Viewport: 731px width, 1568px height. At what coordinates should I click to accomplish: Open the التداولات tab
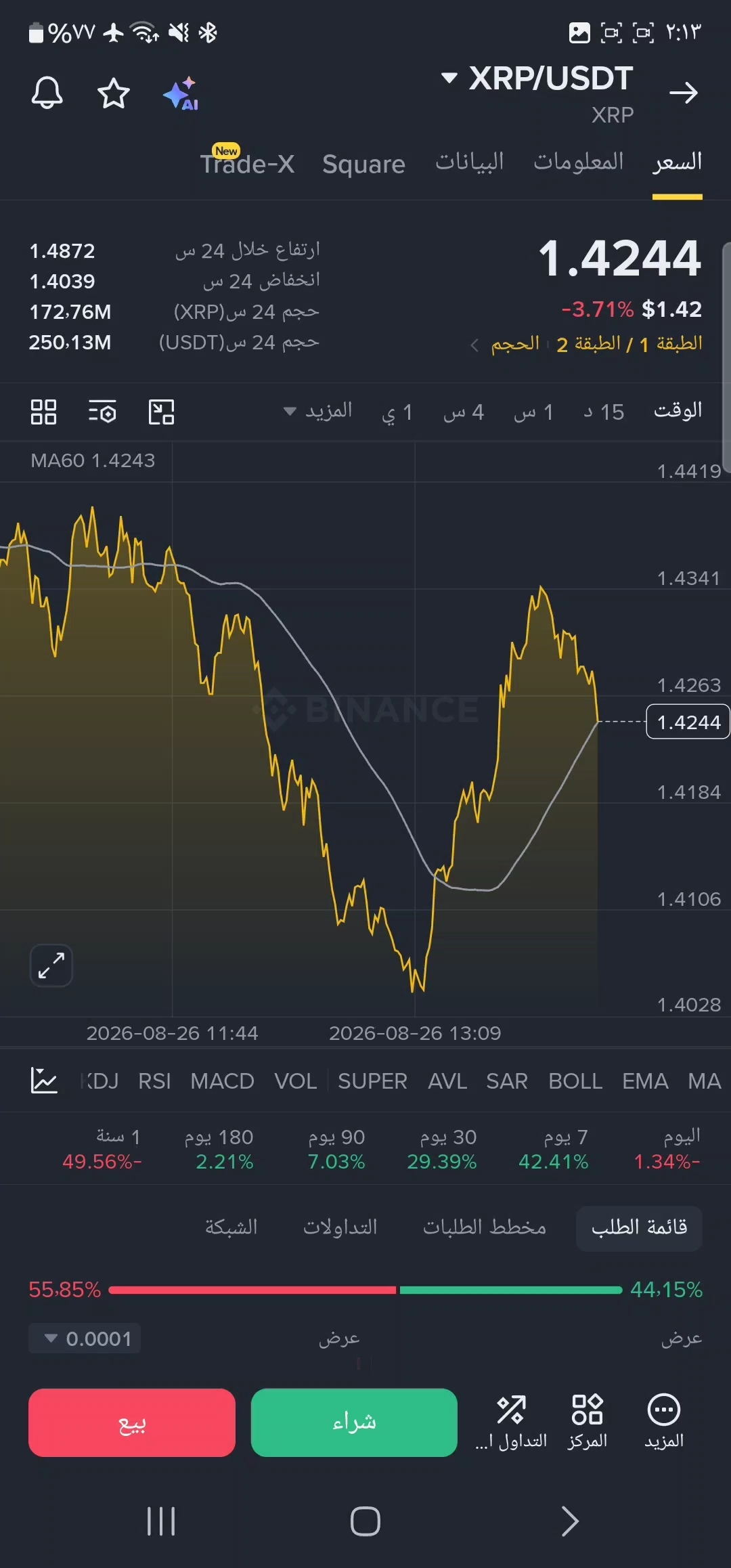pyautogui.click(x=340, y=1227)
